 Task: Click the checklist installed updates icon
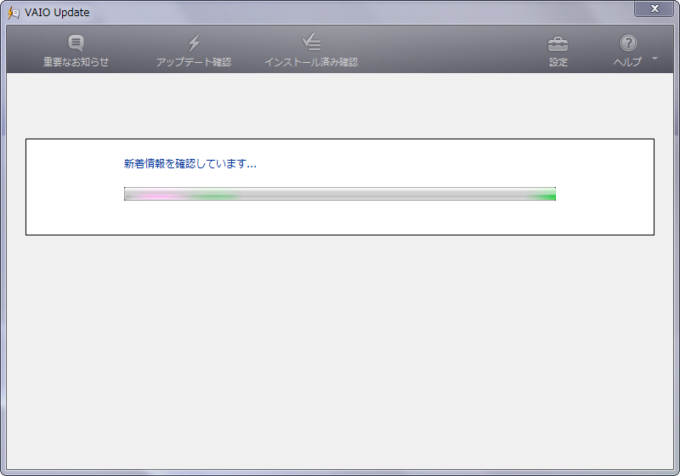(311, 43)
